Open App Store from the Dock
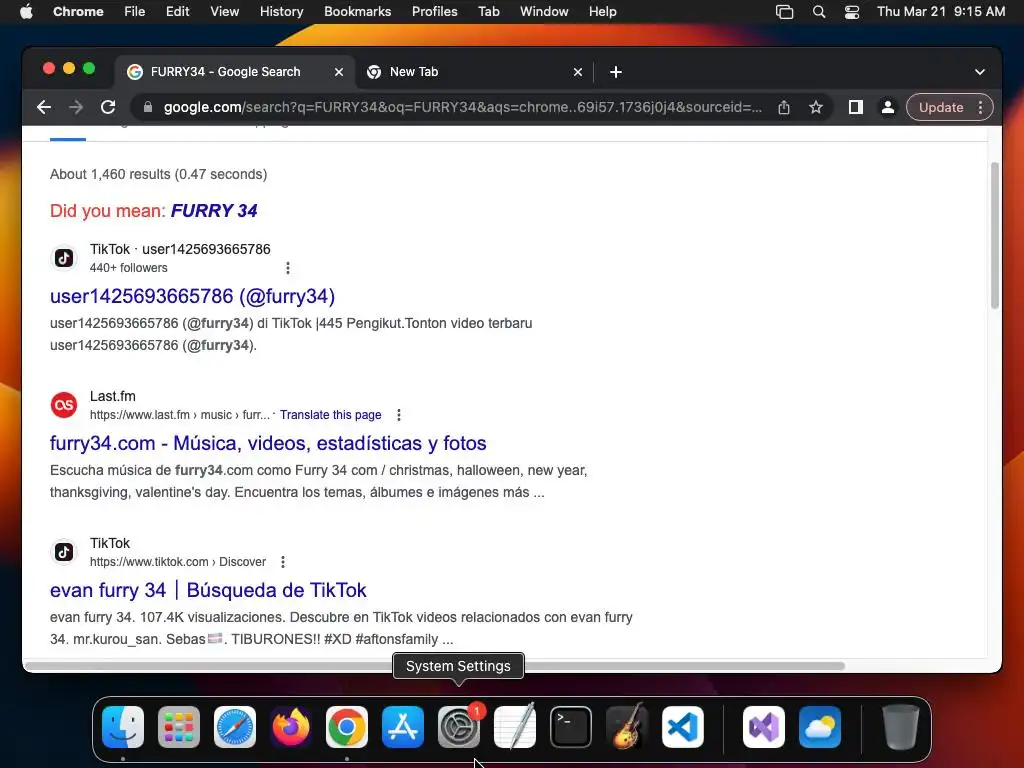 coord(402,727)
